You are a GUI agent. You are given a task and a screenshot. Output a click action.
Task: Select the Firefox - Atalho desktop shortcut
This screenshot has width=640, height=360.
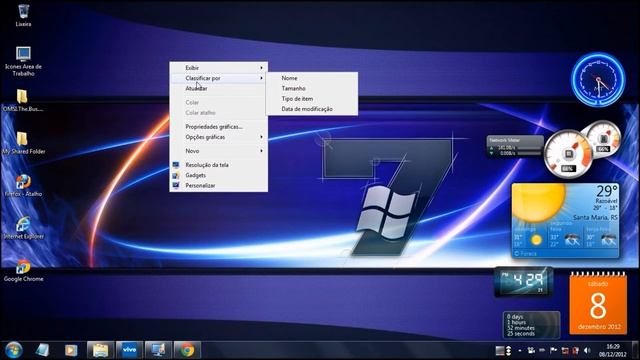click(x=23, y=186)
